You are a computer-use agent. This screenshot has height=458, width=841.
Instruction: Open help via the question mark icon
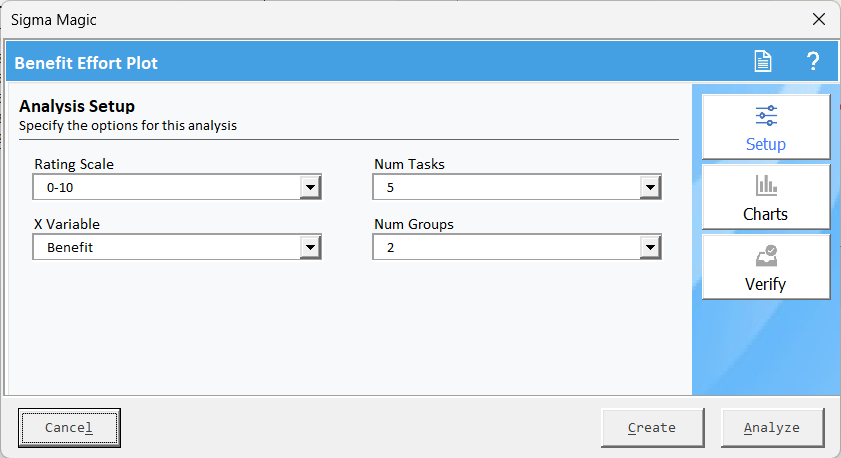pos(813,62)
